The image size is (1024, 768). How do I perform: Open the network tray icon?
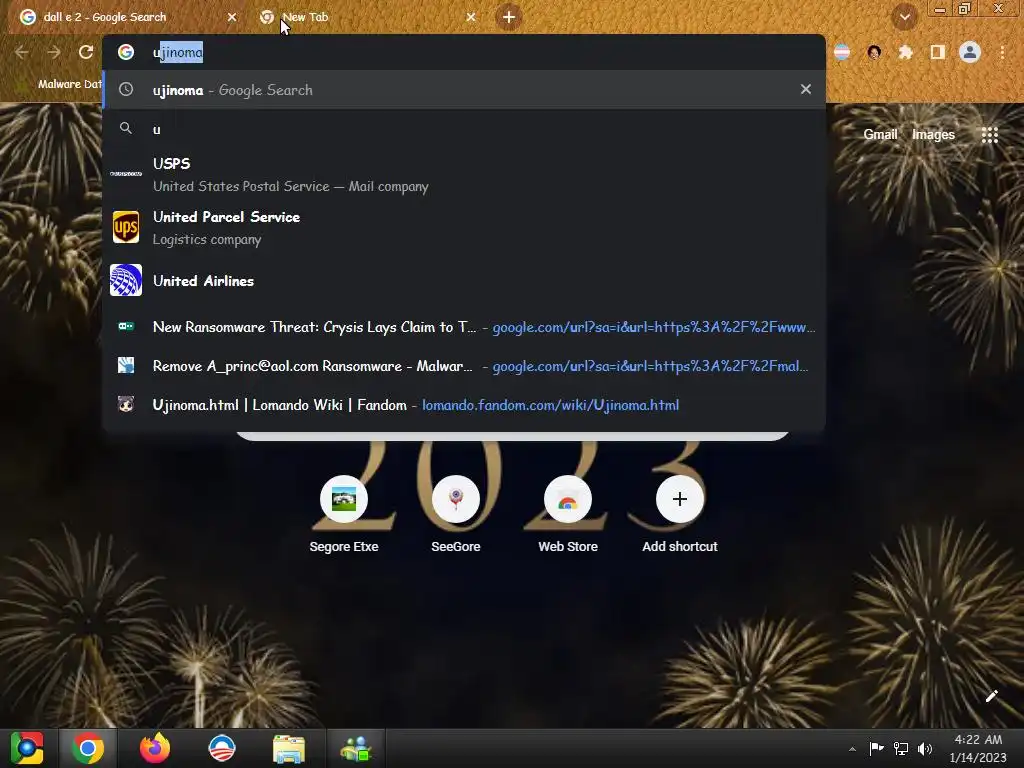pyautogui.click(x=901, y=748)
